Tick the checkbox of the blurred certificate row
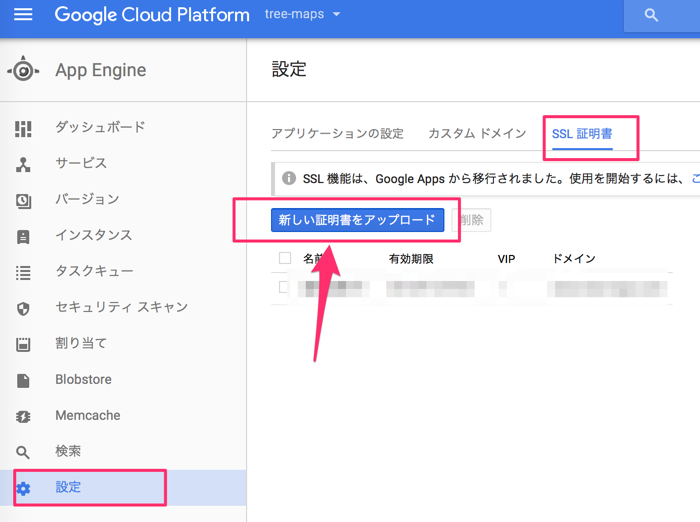700x522 pixels. point(284,287)
